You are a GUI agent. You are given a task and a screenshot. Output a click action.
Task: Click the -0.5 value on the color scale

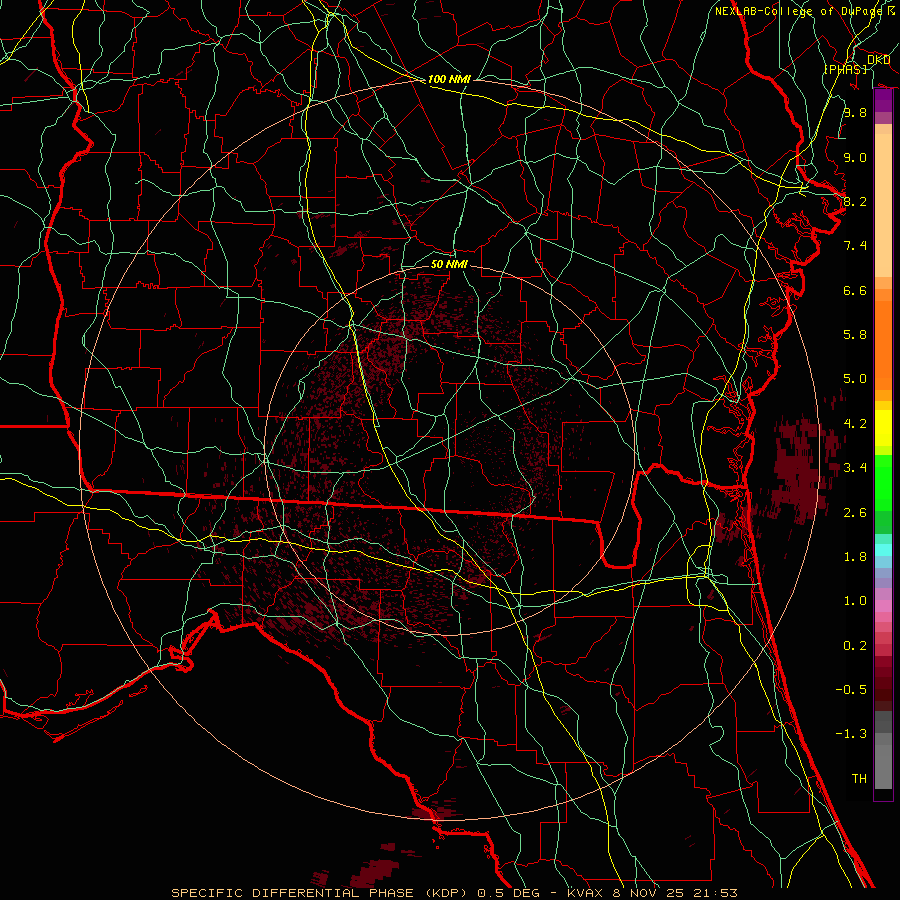pyautogui.click(x=851, y=690)
